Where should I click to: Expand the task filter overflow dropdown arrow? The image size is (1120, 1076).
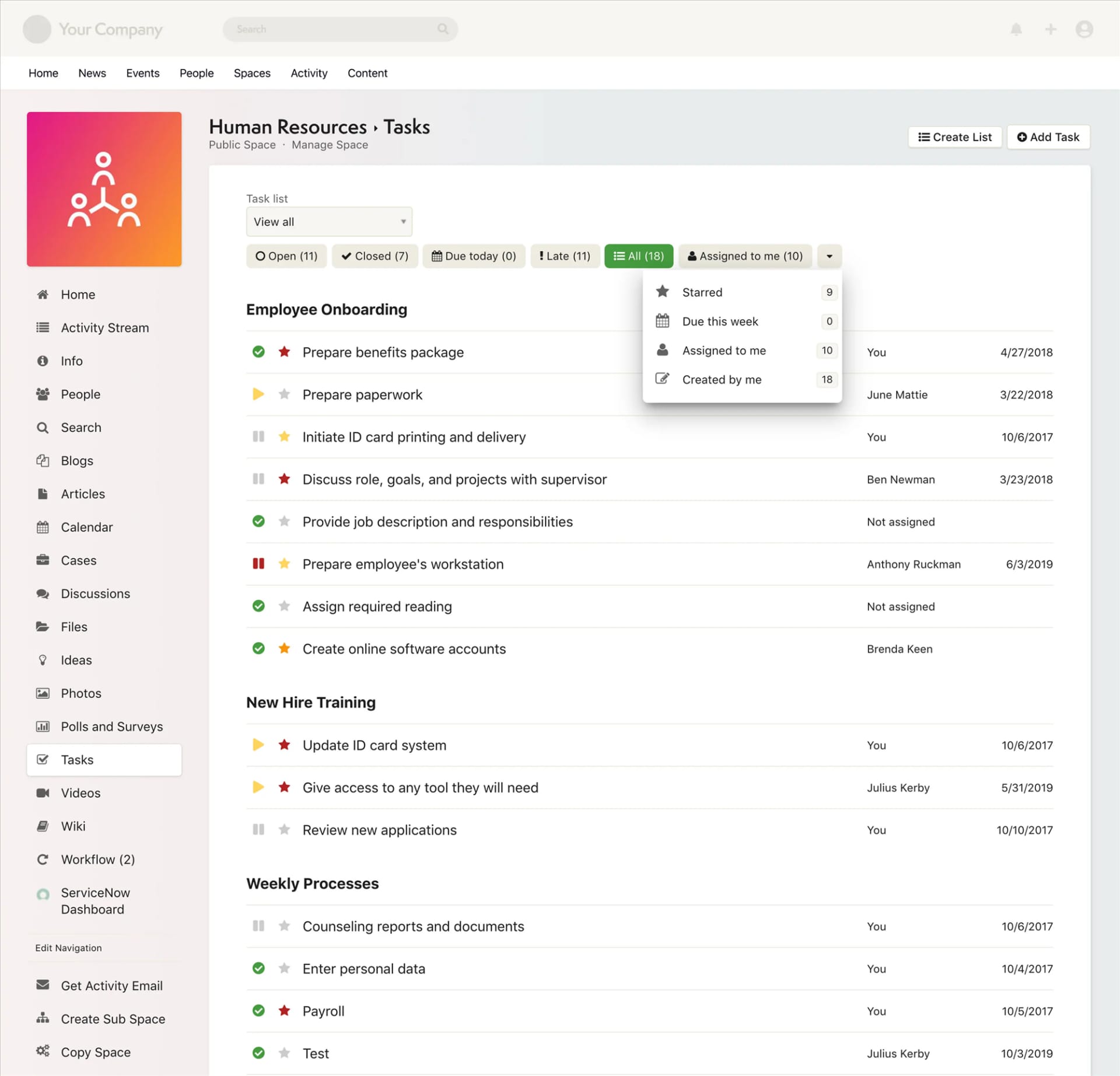click(x=829, y=256)
